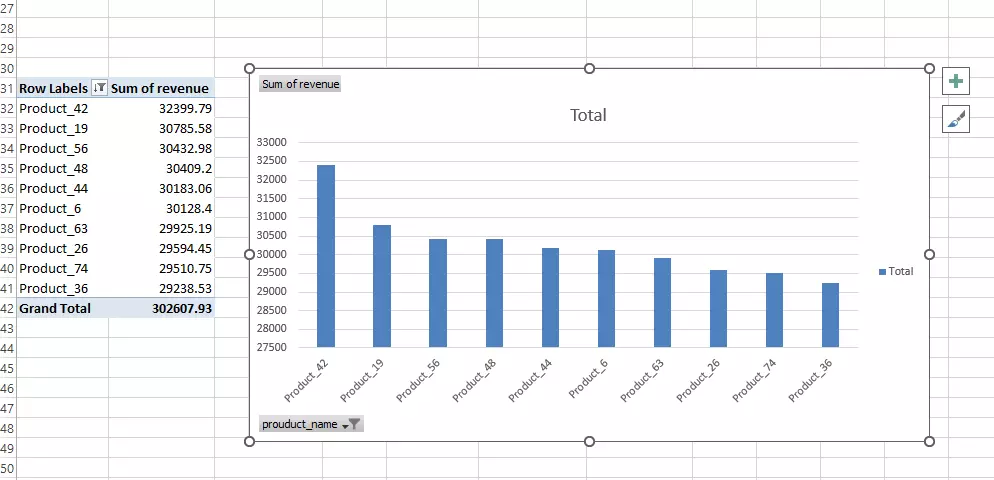This screenshot has height=480, width=994.
Task: Select the value 30128.4 cell
Action: pos(162,209)
